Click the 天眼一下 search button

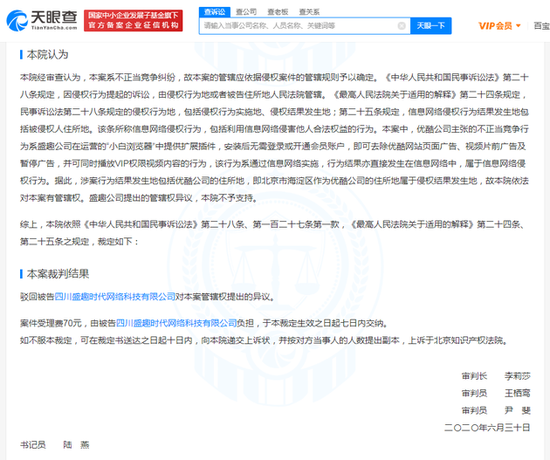pos(431,26)
